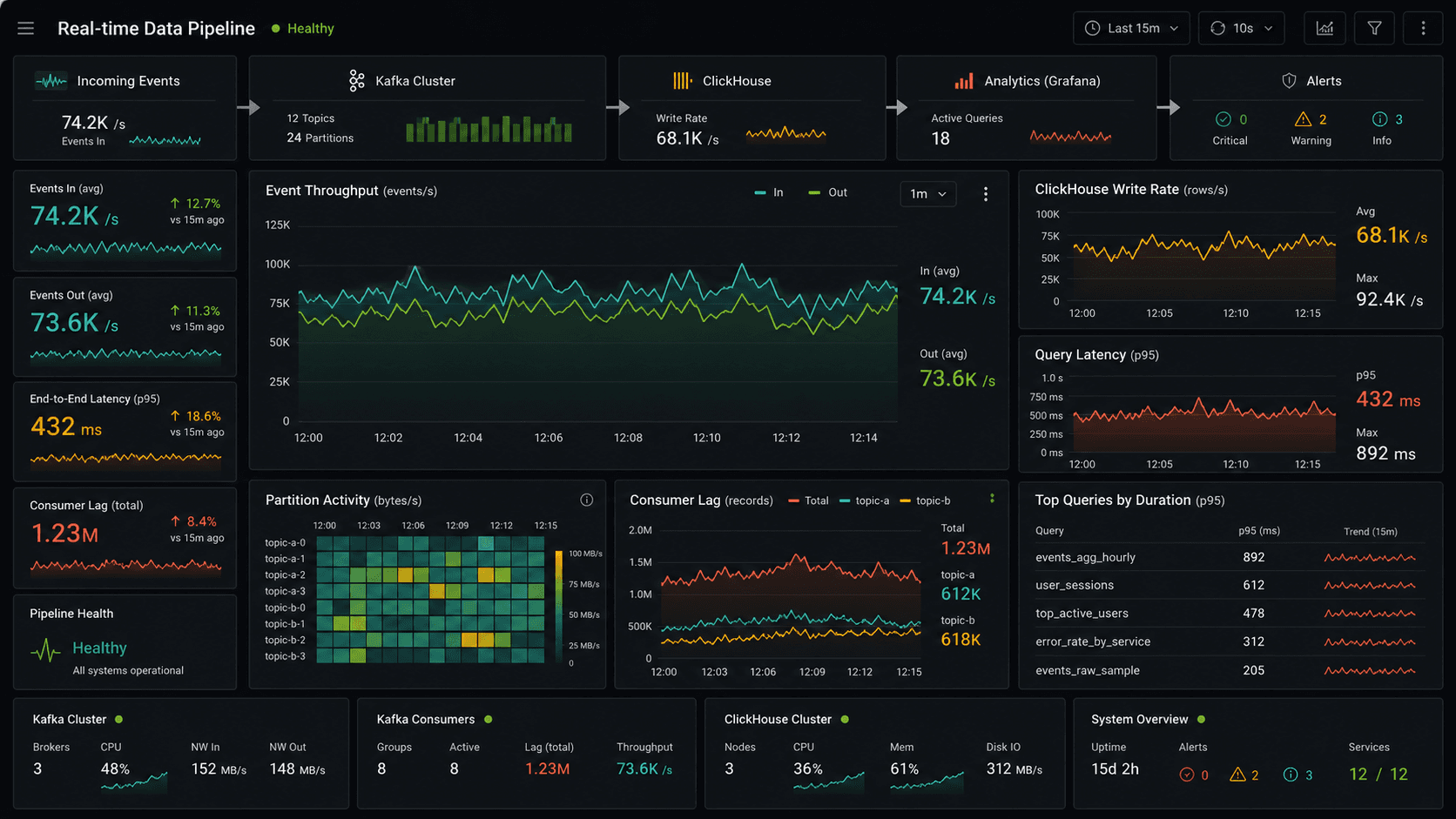Open the Events In (avg) card
Viewport: 1456px width, 819px height.
[x=125, y=221]
